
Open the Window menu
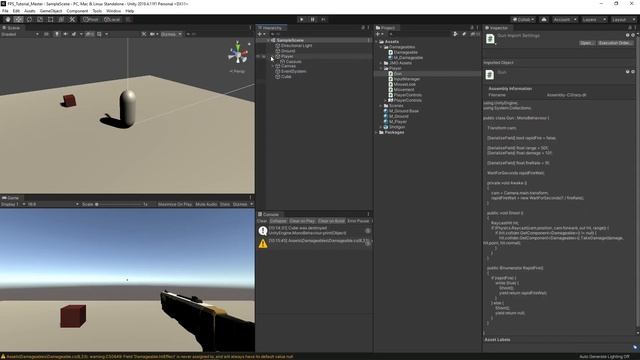click(113, 11)
